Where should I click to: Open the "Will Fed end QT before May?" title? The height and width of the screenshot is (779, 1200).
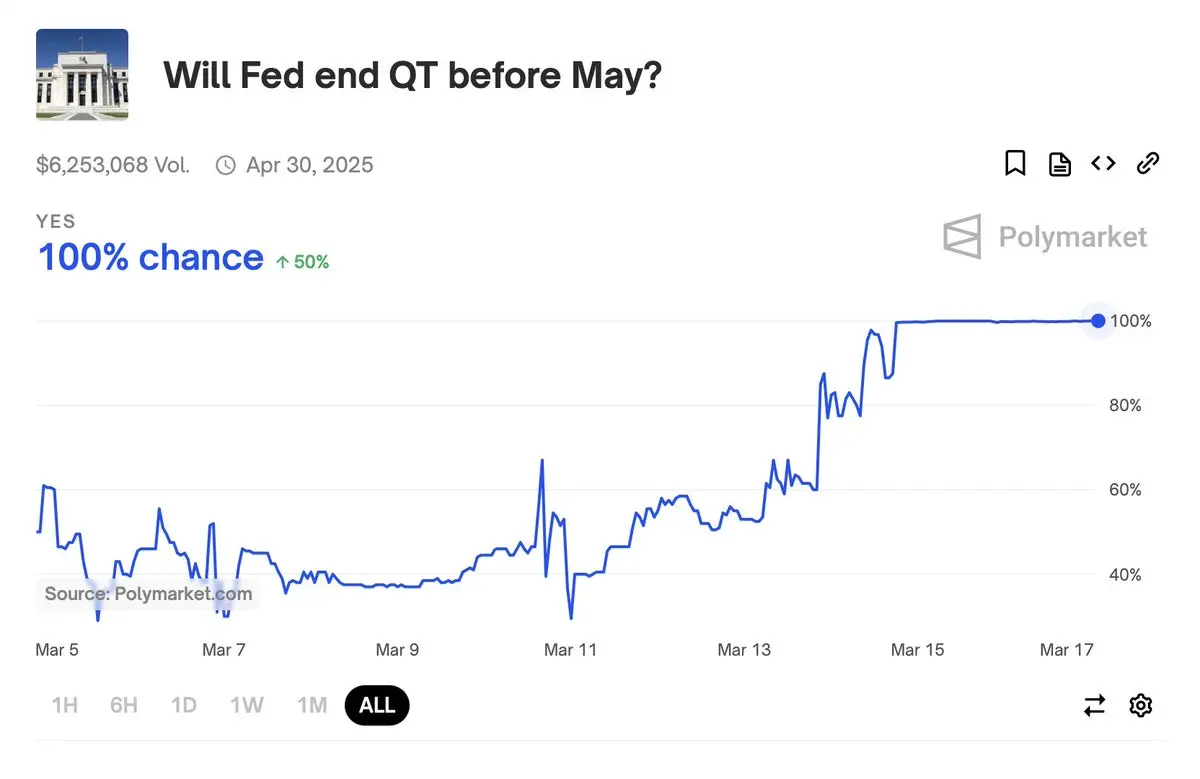(x=412, y=76)
